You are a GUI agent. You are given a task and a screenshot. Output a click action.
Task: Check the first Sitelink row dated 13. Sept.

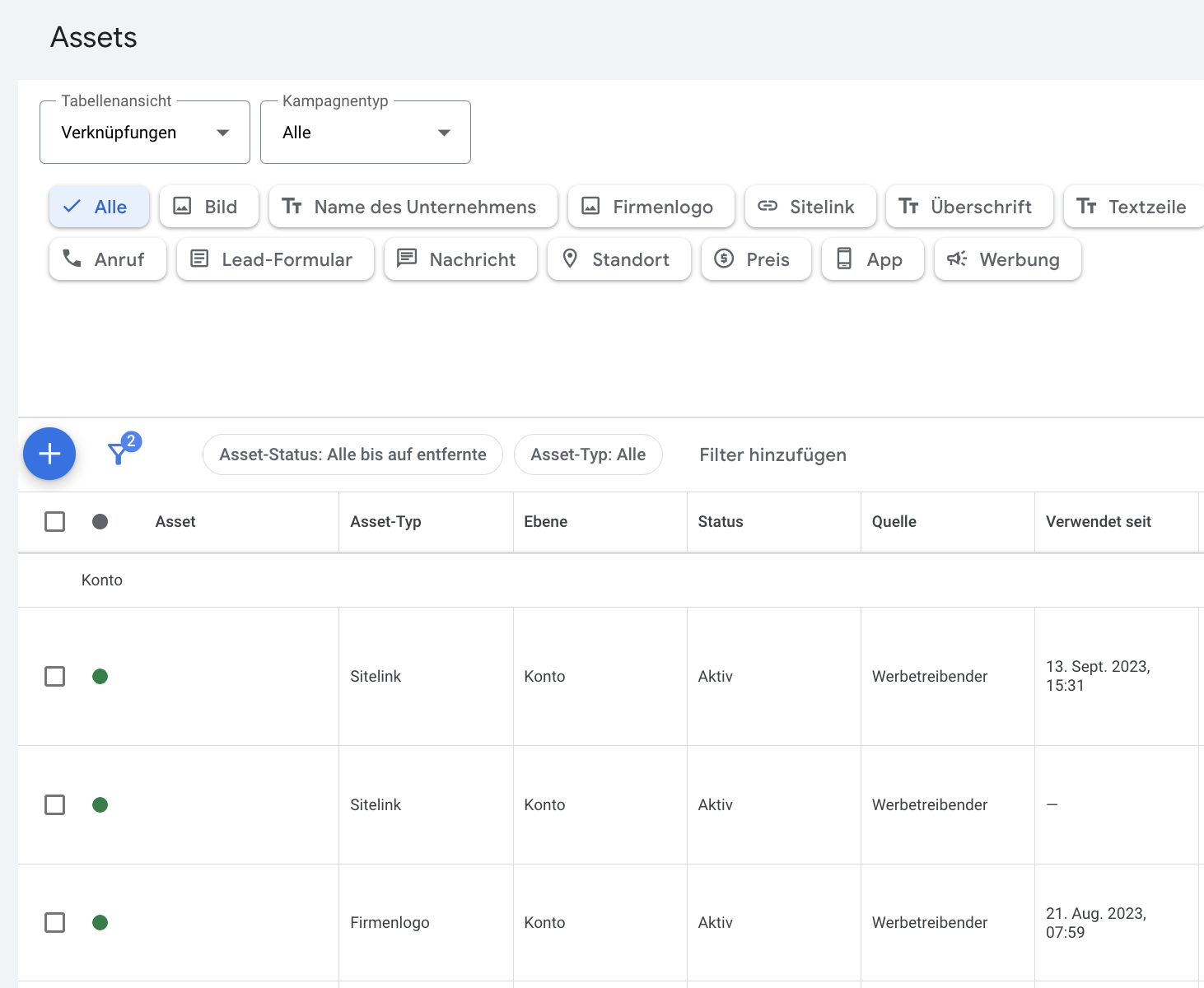point(54,676)
